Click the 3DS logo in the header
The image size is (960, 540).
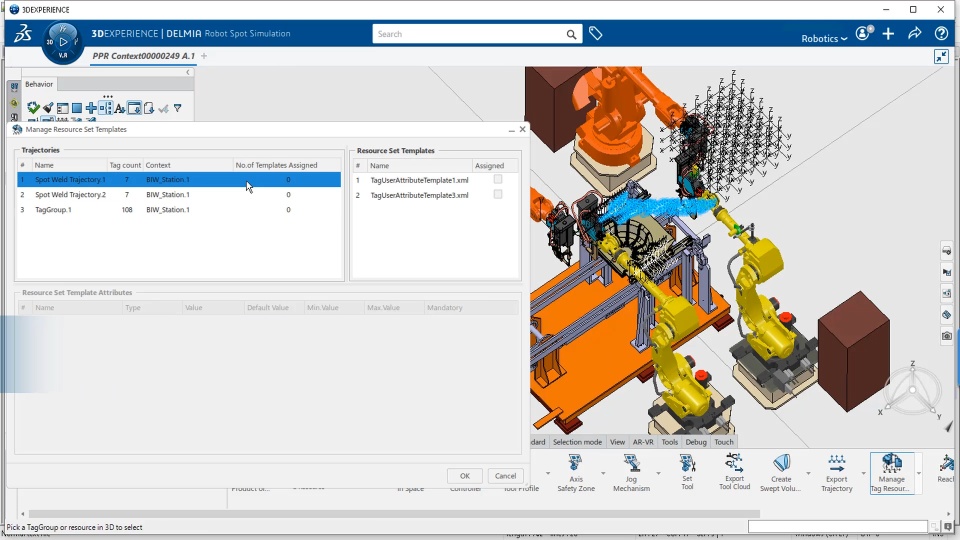tap(23, 34)
